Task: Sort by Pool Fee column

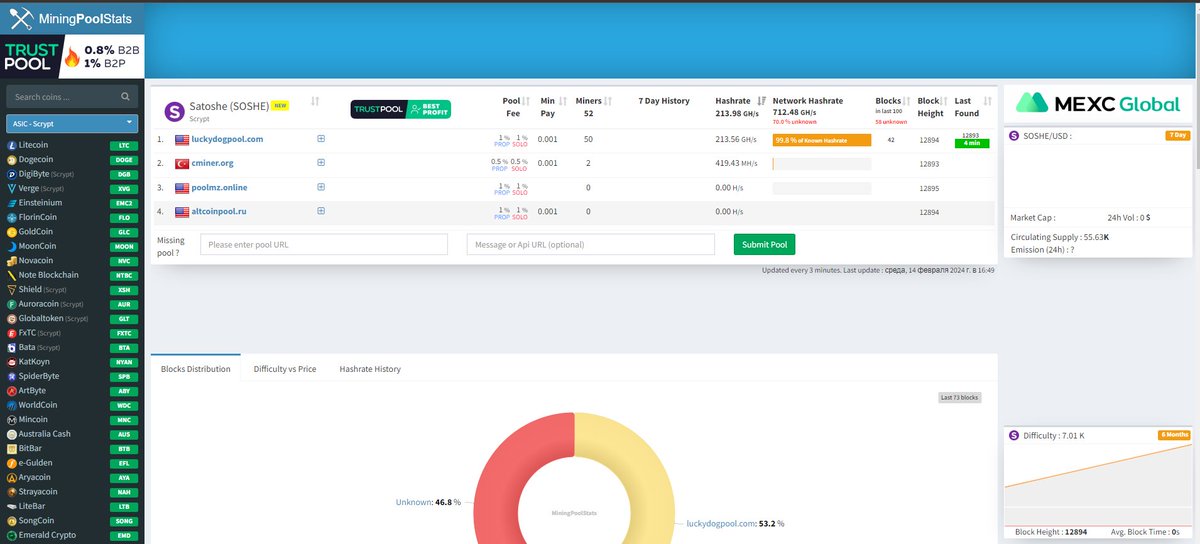Action: [527, 101]
